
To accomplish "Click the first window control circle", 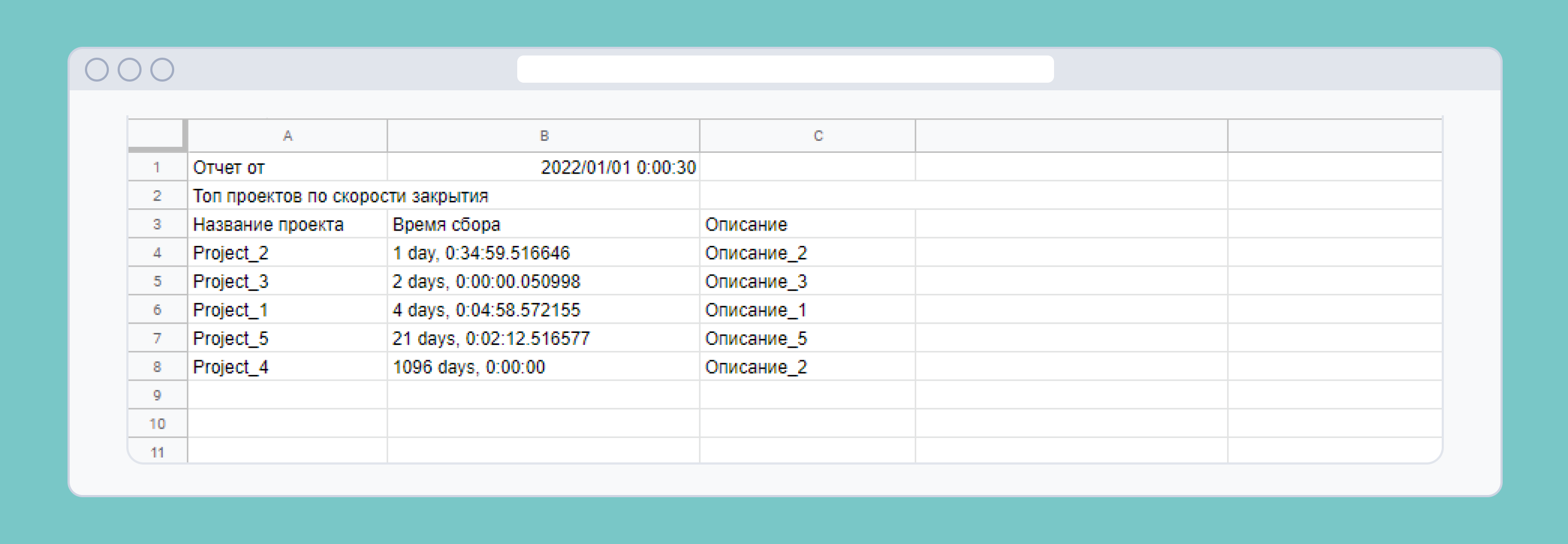I will point(97,70).
